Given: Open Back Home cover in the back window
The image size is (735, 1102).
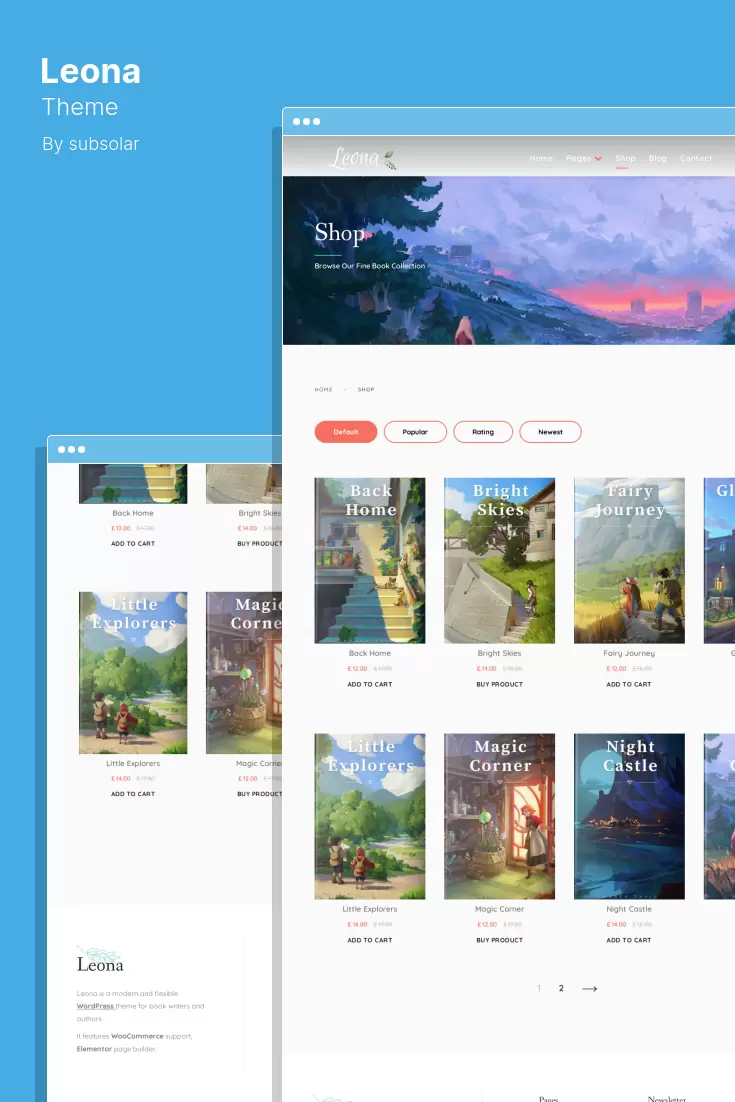Looking at the screenshot, I should 133,484.
